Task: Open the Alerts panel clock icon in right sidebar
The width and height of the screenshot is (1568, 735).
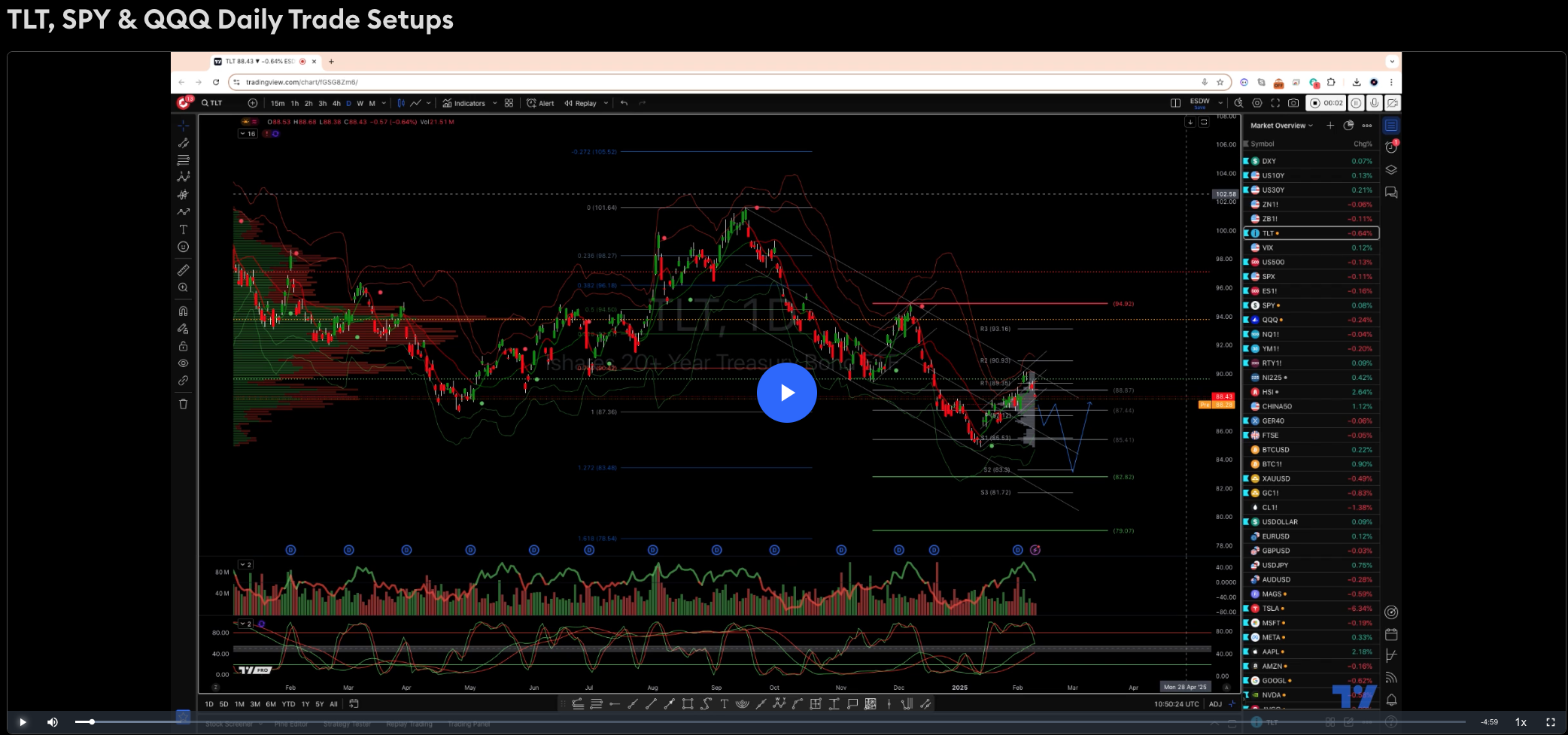Action: 1391,147
